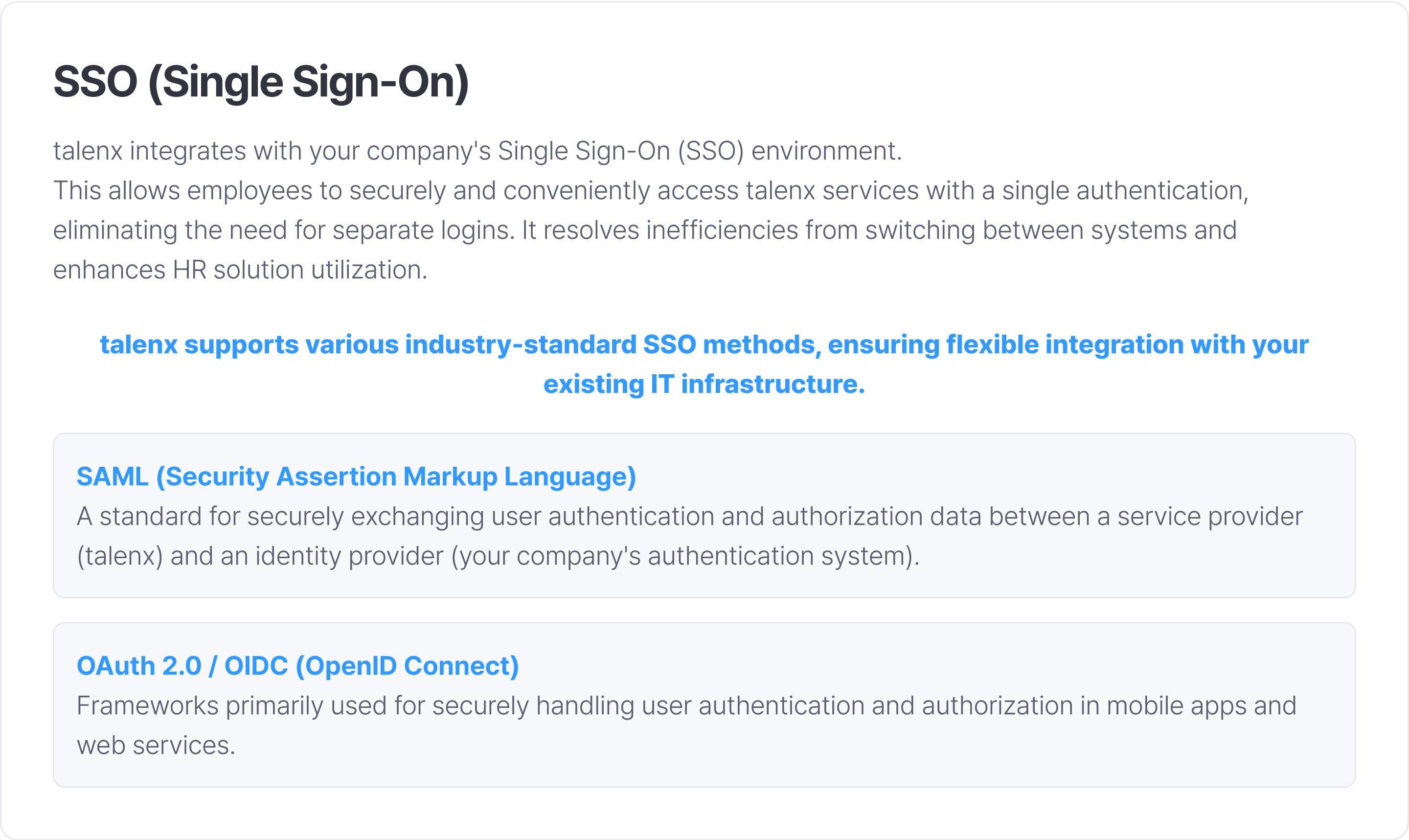Click 'web services.' text in OAuth card

point(156,746)
